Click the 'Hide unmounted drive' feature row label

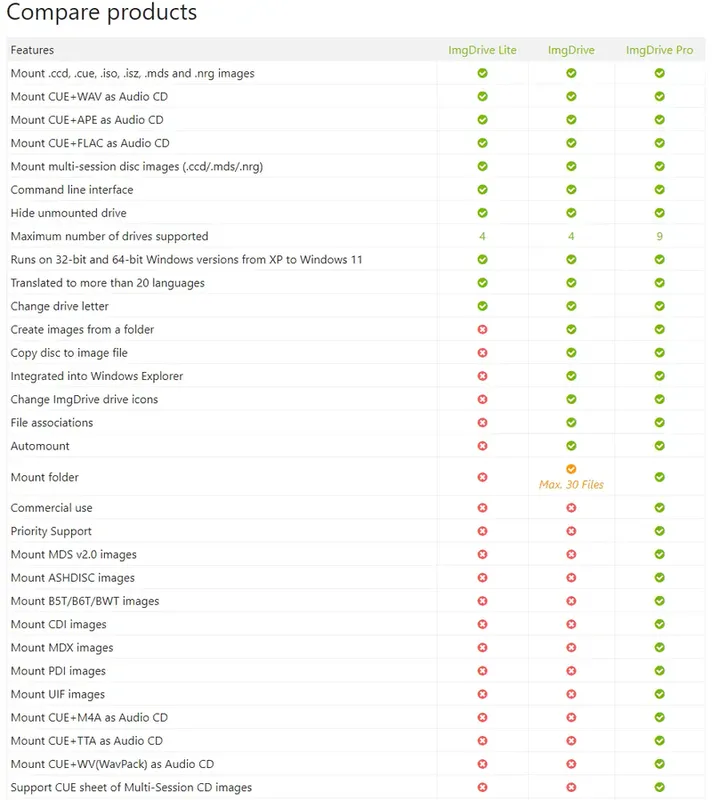(68, 213)
